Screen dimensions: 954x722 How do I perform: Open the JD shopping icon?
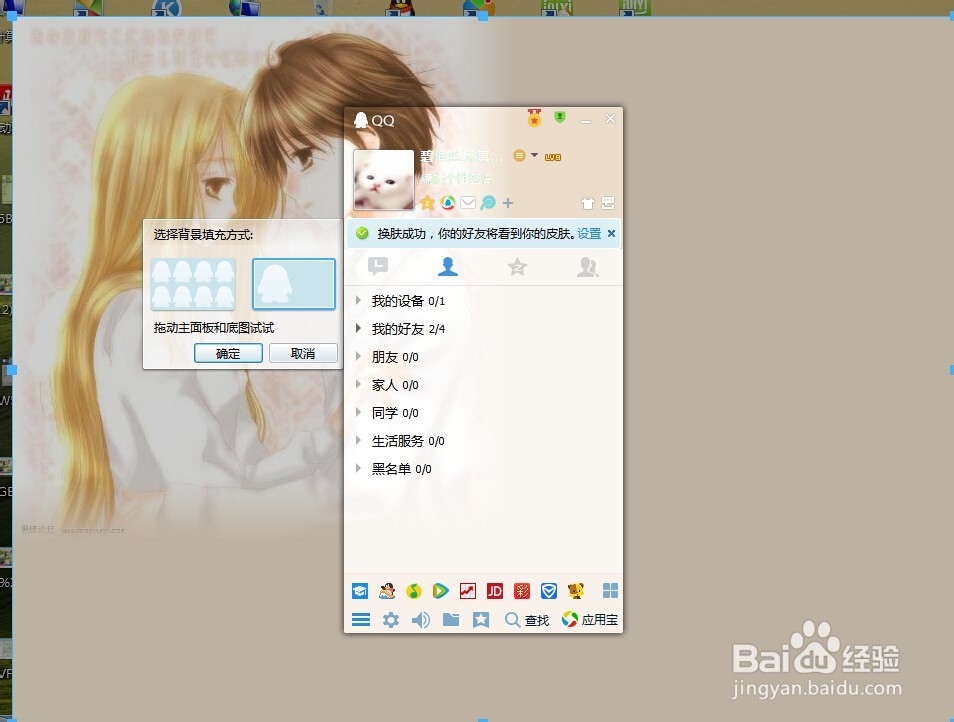495,591
